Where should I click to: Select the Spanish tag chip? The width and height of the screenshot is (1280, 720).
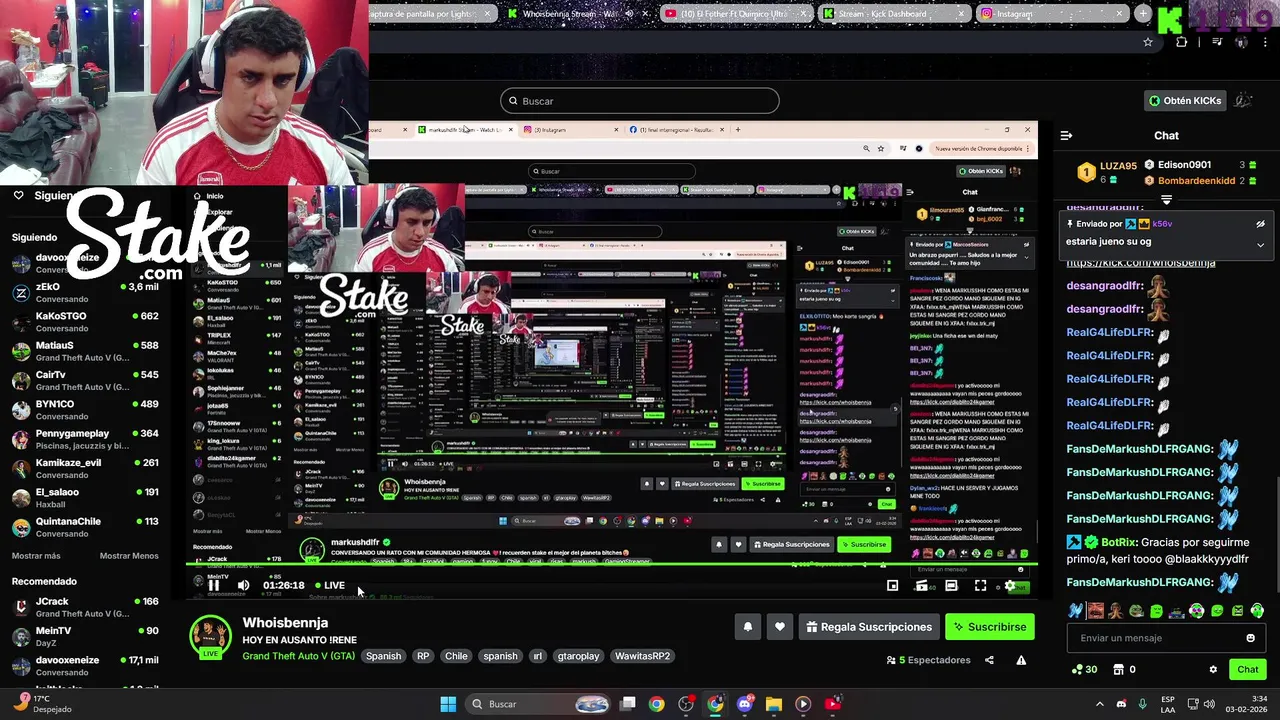383,656
